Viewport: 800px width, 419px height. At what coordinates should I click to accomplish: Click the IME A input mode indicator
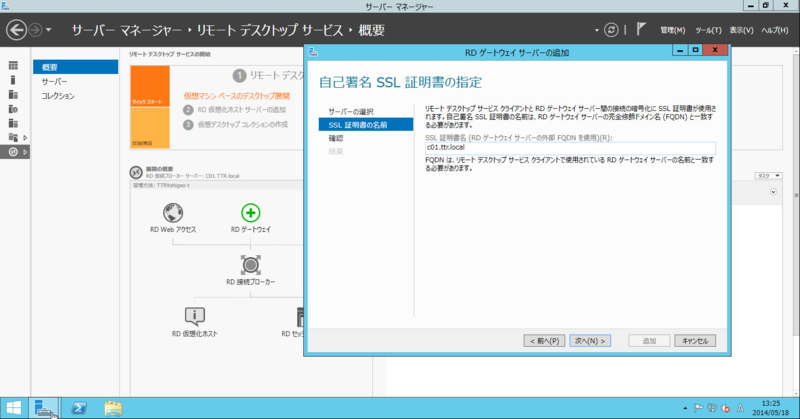click(x=740, y=408)
